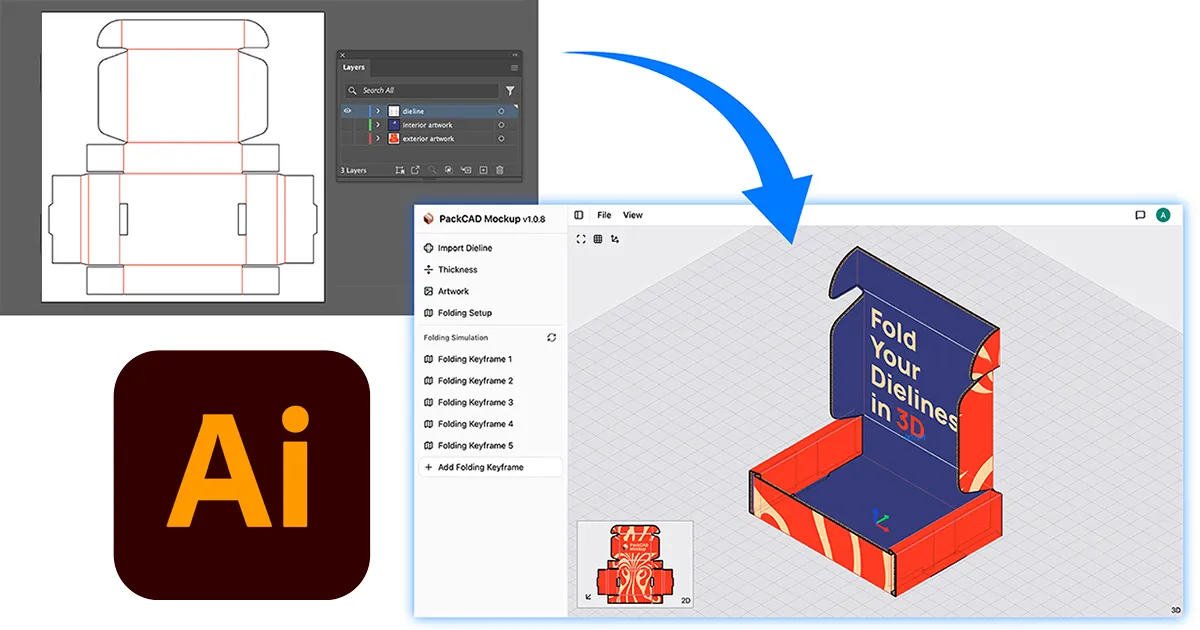Click the dieline layer thumbnail
The image size is (1200, 630).
[394, 111]
